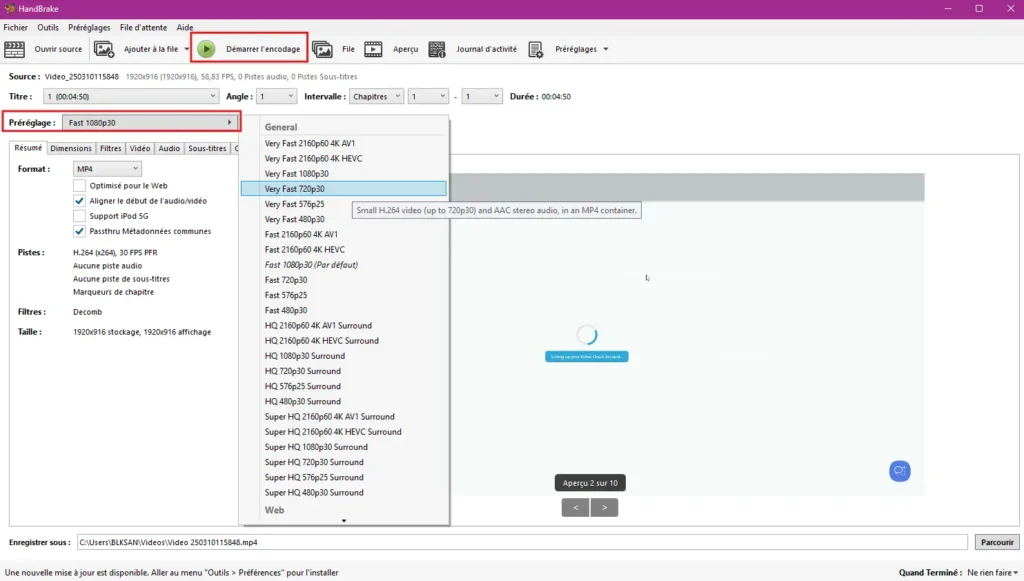The width and height of the screenshot is (1024, 581).
Task: Switch to the Vidéo tab
Action: pos(140,148)
